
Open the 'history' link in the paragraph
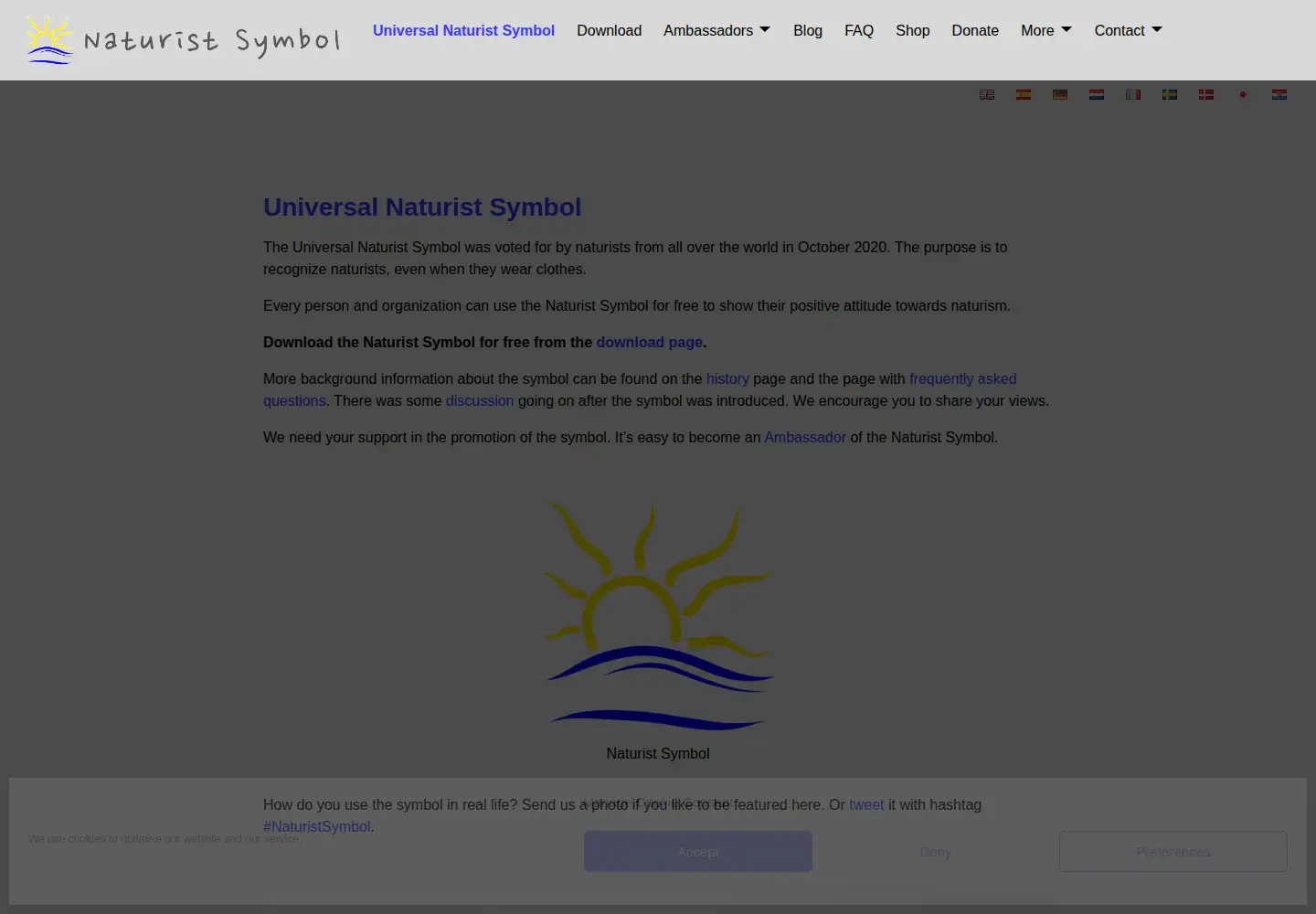pyautogui.click(x=727, y=378)
